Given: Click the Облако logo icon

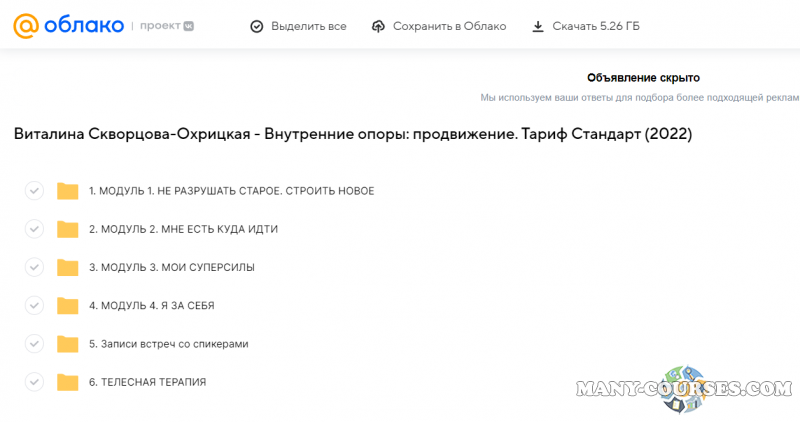Looking at the screenshot, I should (26, 26).
